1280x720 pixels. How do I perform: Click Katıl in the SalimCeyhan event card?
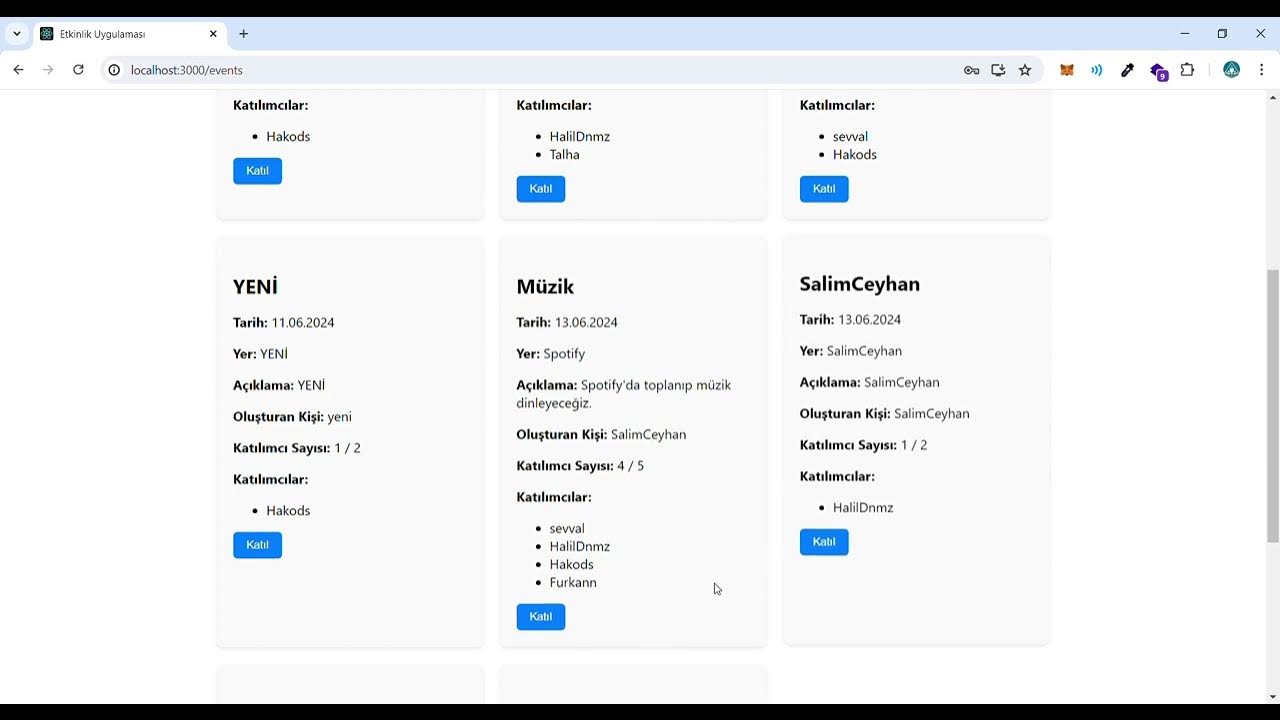tap(824, 542)
